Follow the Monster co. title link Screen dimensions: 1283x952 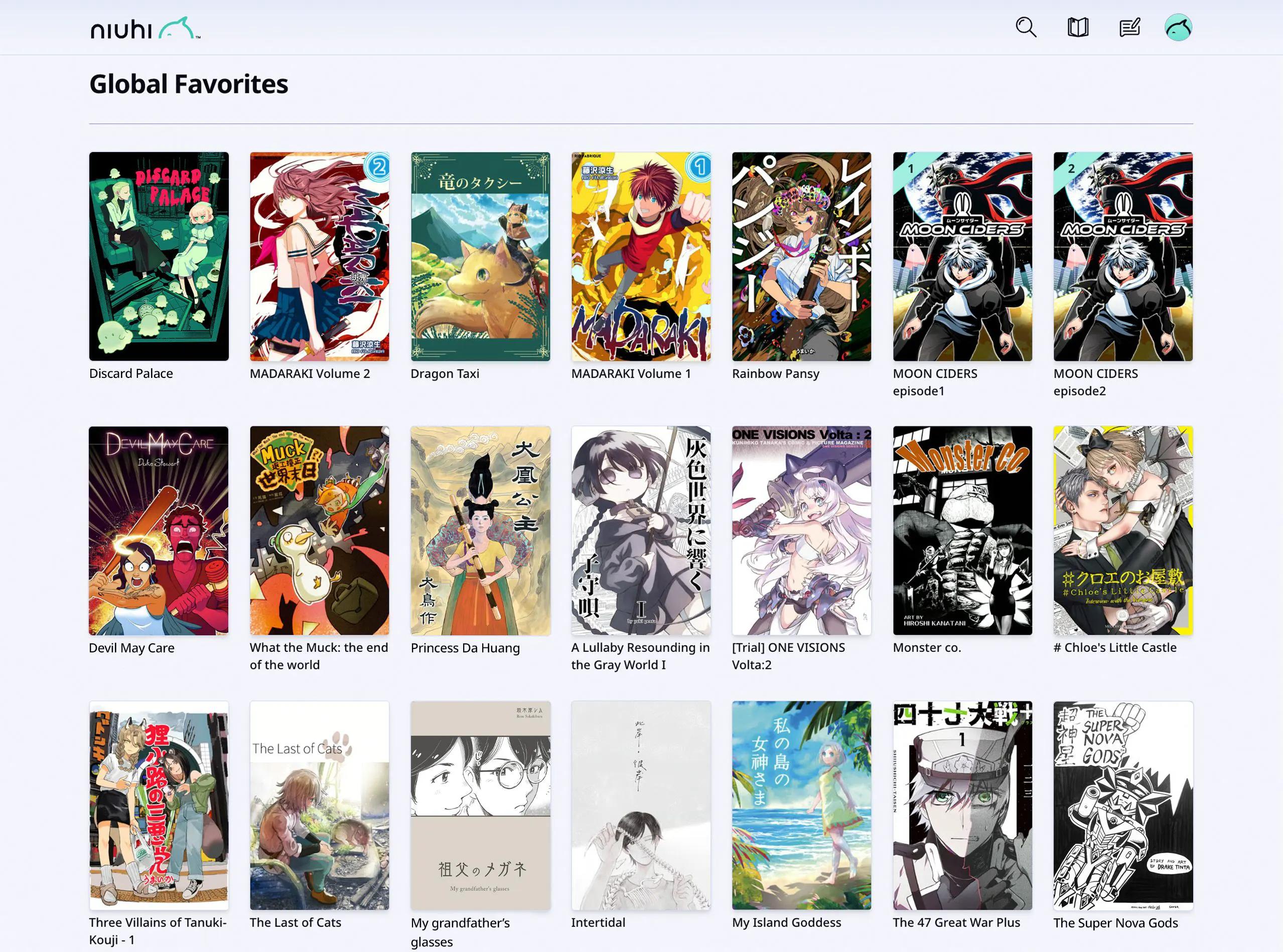(x=927, y=648)
